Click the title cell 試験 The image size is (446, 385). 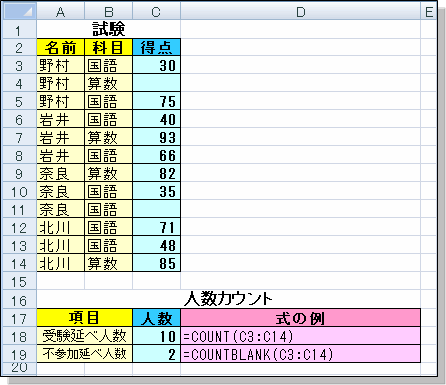tap(109, 29)
